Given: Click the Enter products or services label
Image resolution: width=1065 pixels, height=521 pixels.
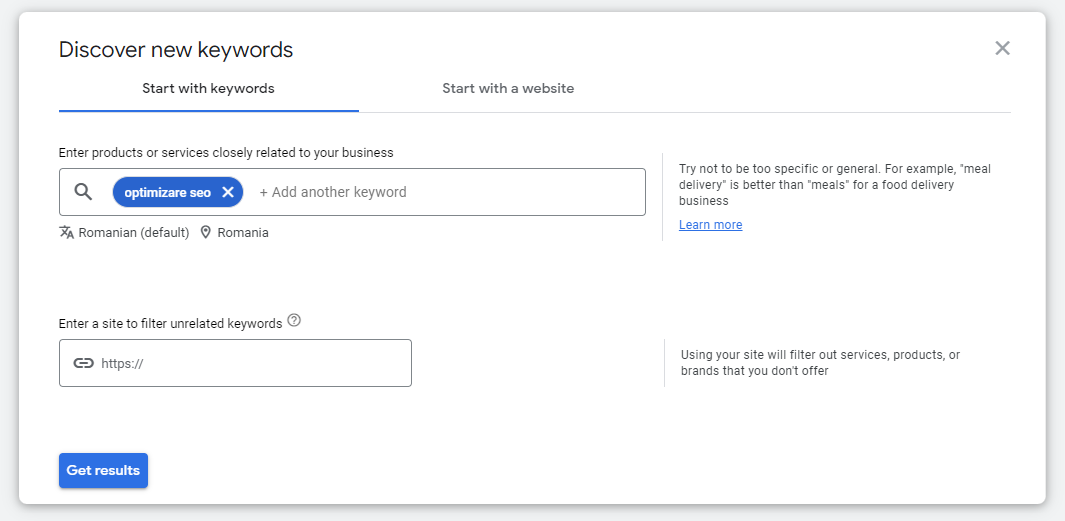Looking at the screenshot, I should (226, 153).
